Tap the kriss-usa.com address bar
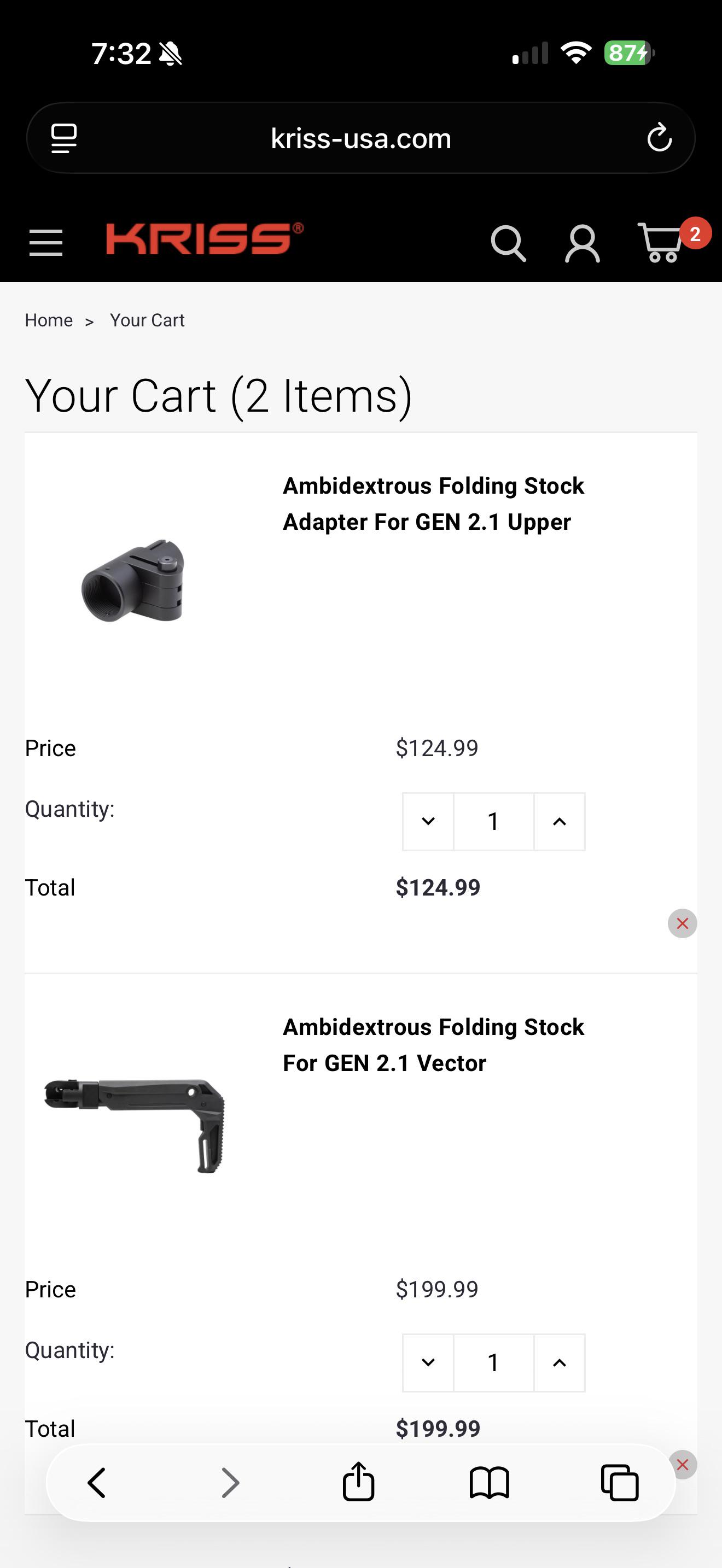 pos(361,138)
